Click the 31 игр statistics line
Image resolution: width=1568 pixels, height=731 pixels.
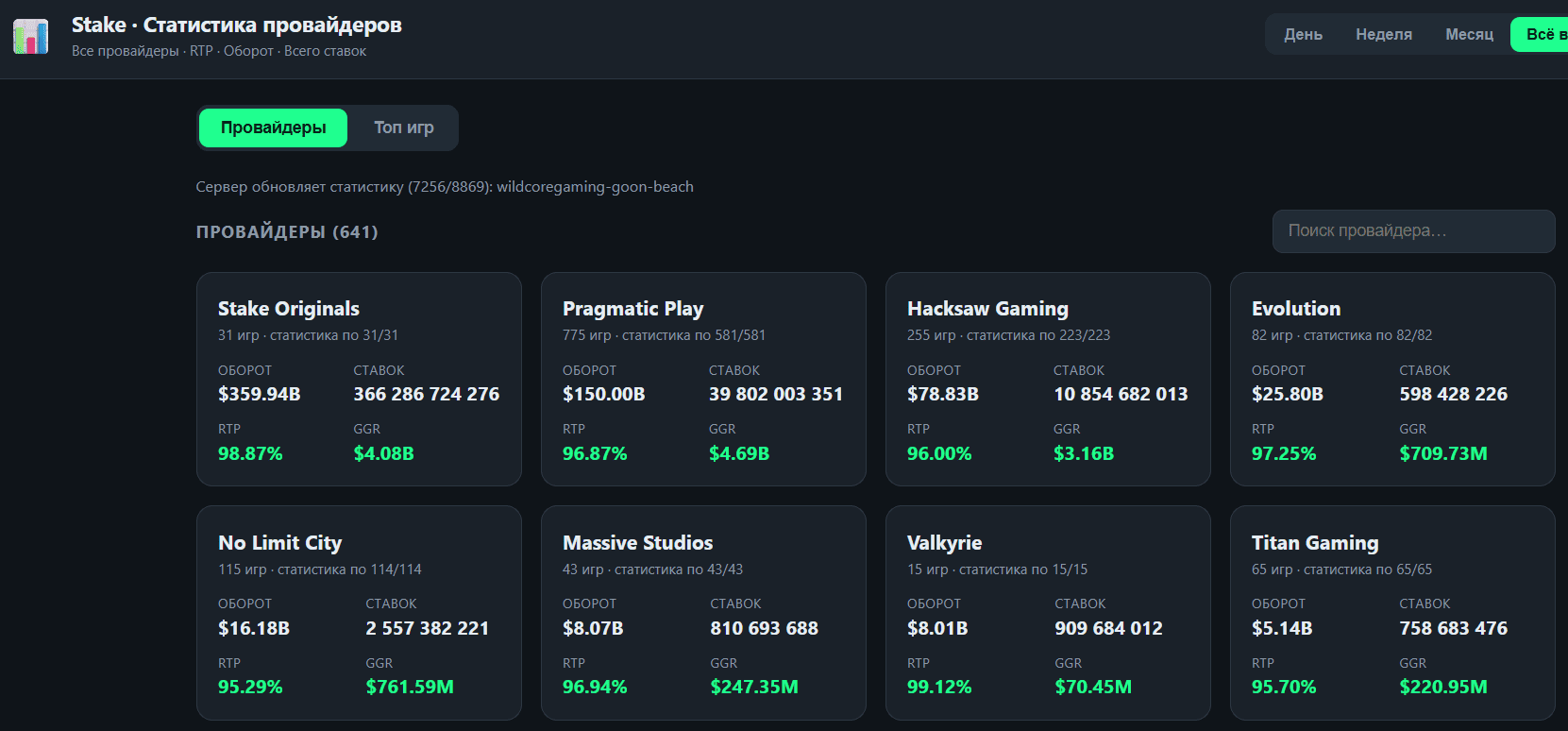pyautogui.click(x=308, y=335)
